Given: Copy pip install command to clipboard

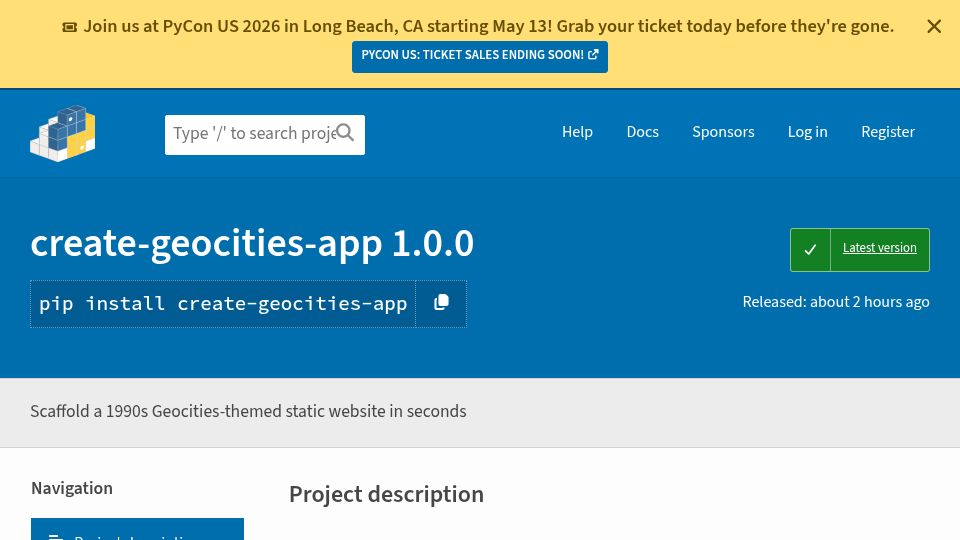Looking at the screenshot, I should click(x=441, y=304).
